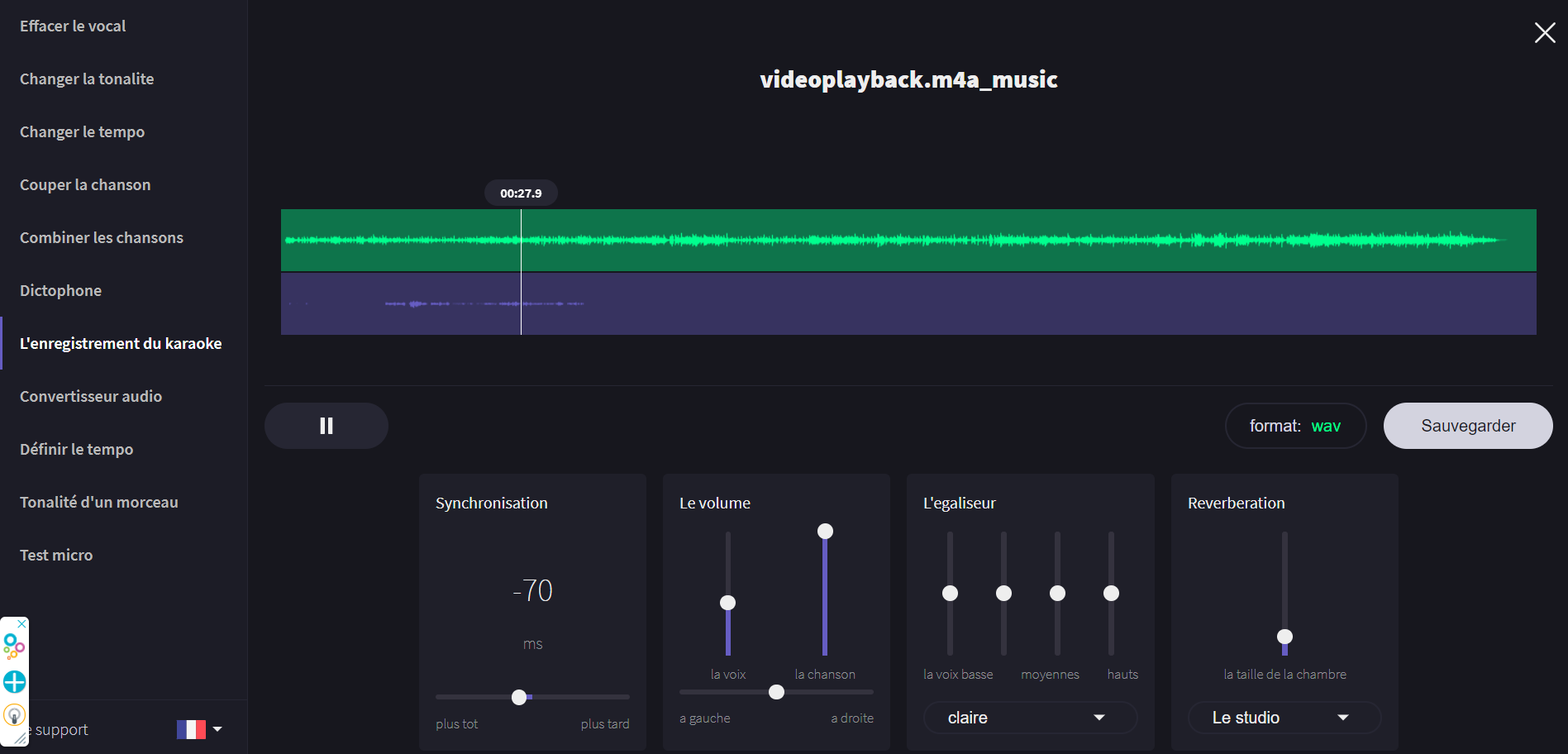The width and height of the screenshot is (1568, 754).
Task: Open 'Convertisseur audio' from the sidebar
Action: coord(91,397)
